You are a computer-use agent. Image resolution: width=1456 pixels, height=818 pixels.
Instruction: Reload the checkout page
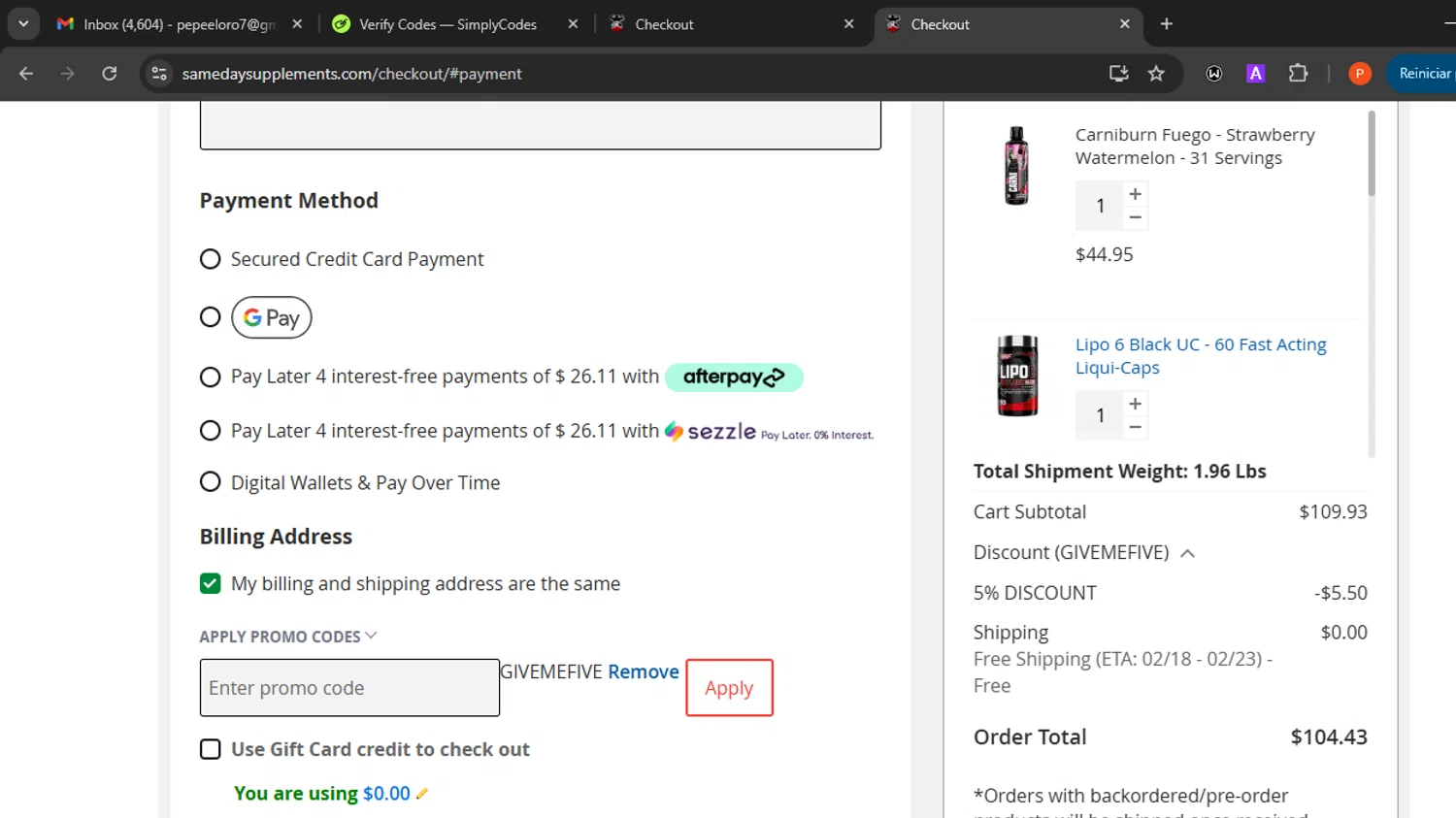coord(110,74)
